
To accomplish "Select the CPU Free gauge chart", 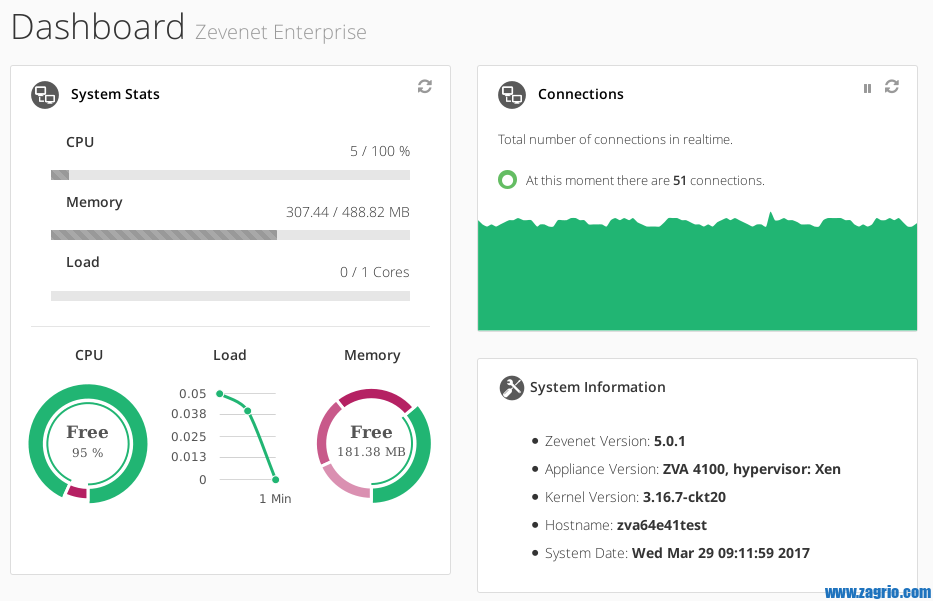I will [88, 443].
